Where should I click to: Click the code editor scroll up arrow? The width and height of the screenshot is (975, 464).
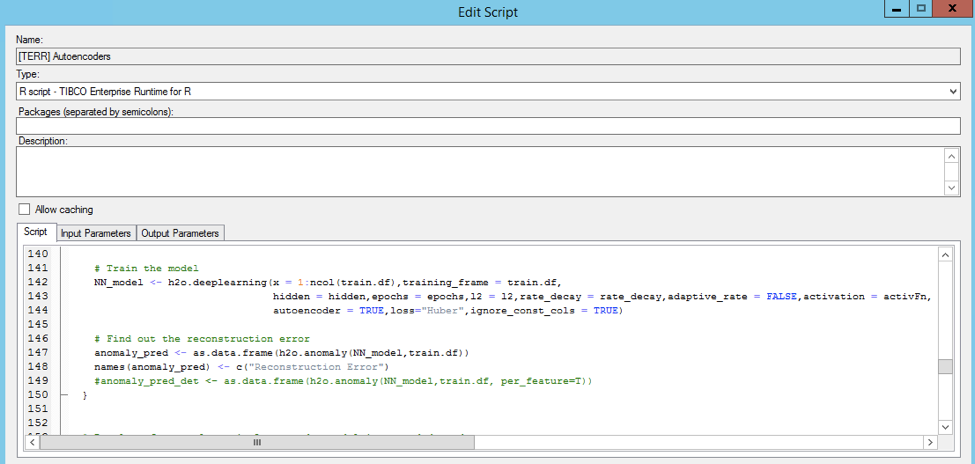945,256
